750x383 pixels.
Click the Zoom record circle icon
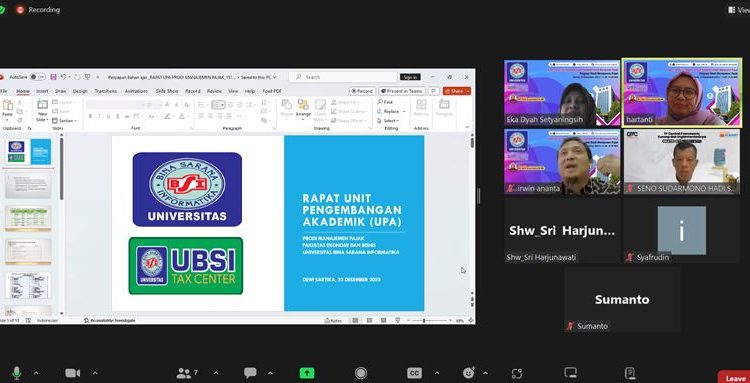(361, 373)
